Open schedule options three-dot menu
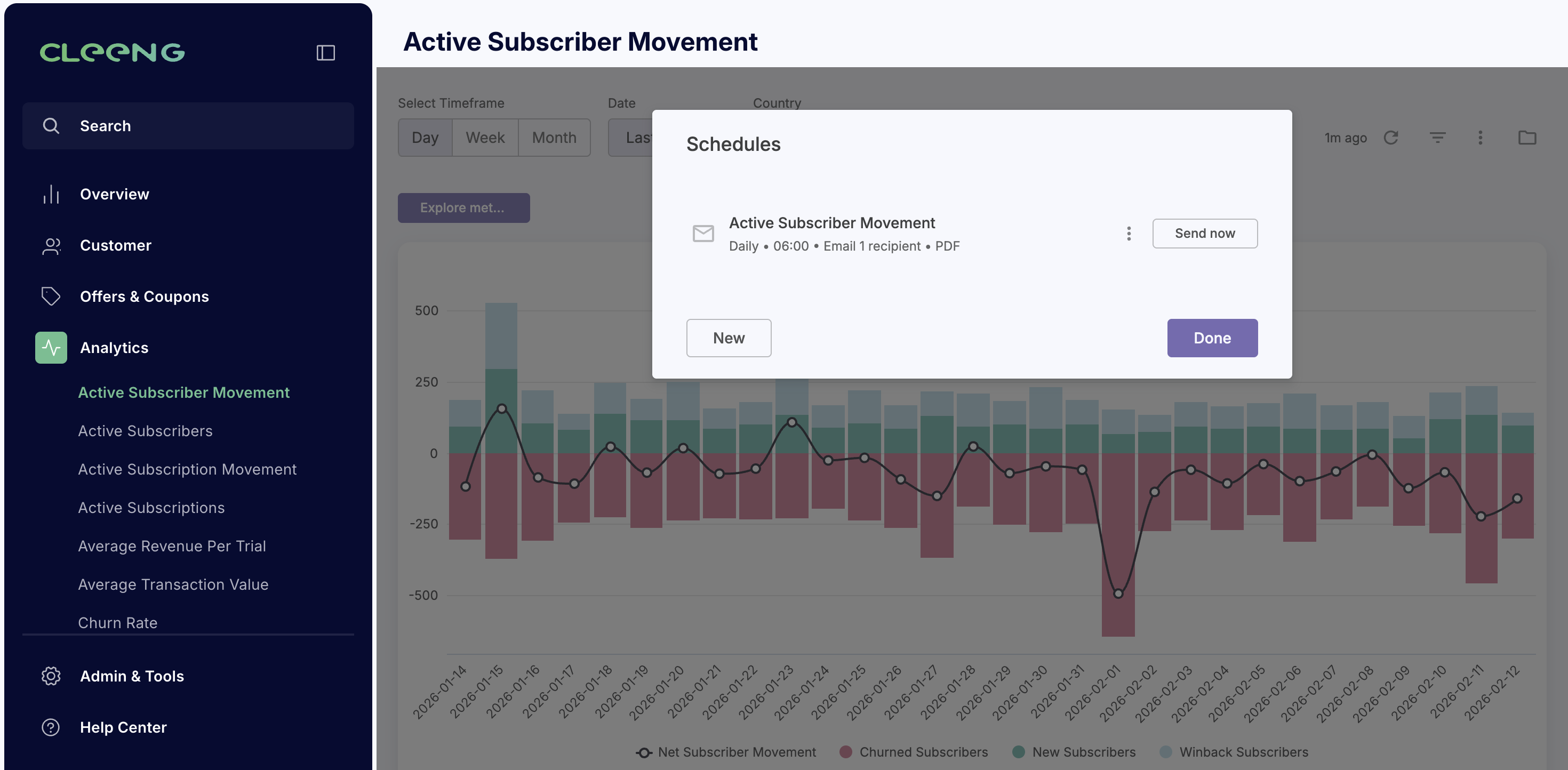Screen dimensions: 1568x770 click(1129, 234)
